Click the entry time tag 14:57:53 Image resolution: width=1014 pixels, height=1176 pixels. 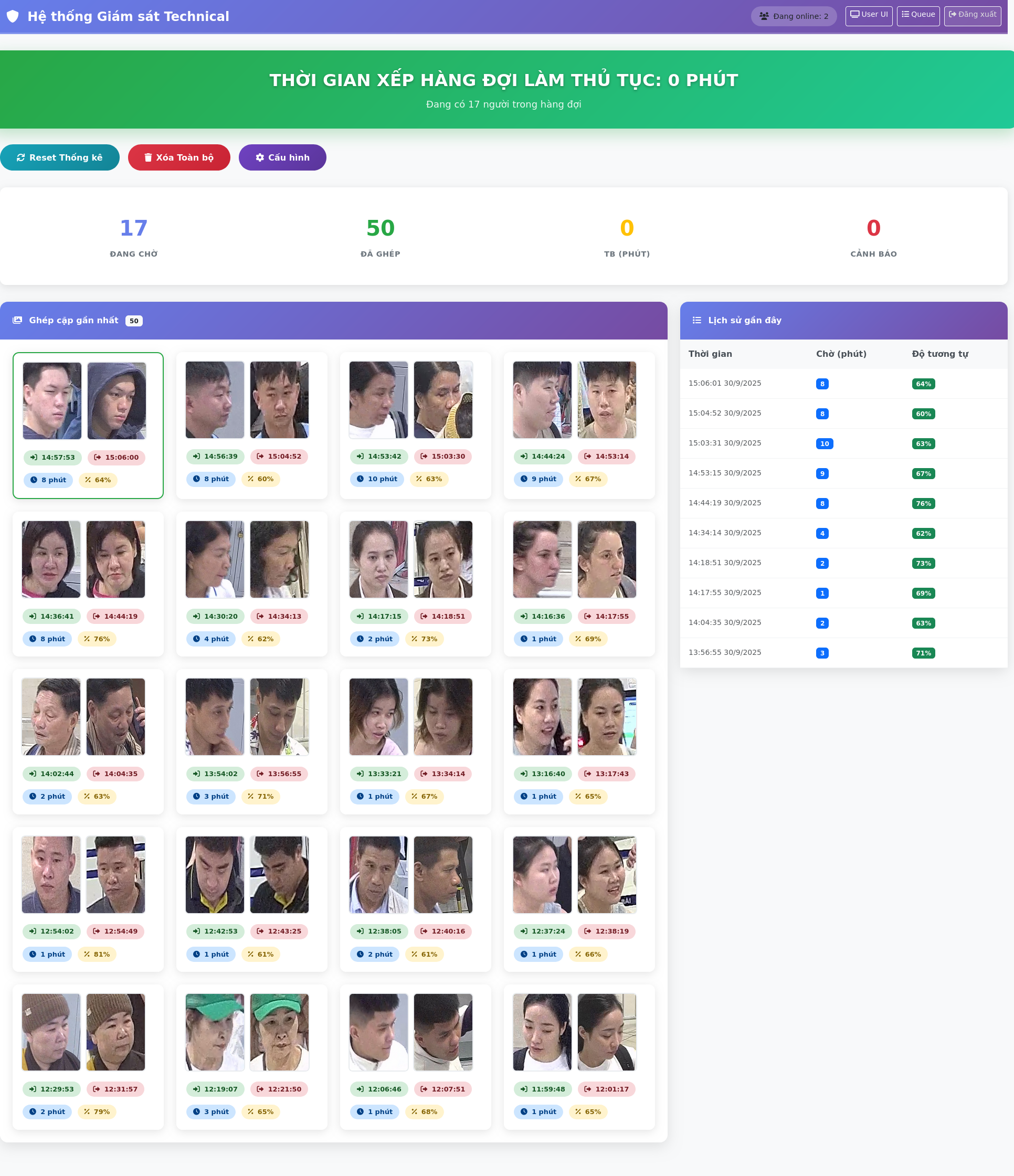53,458
